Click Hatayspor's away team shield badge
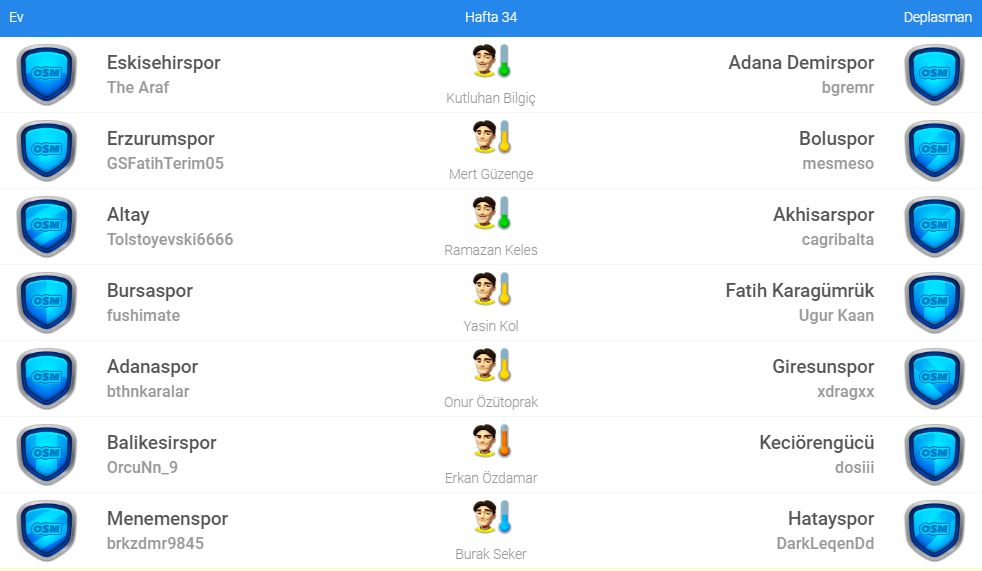The height and width of the screenshot is (571, 982). pyautogui.click(x=934, y=531)
